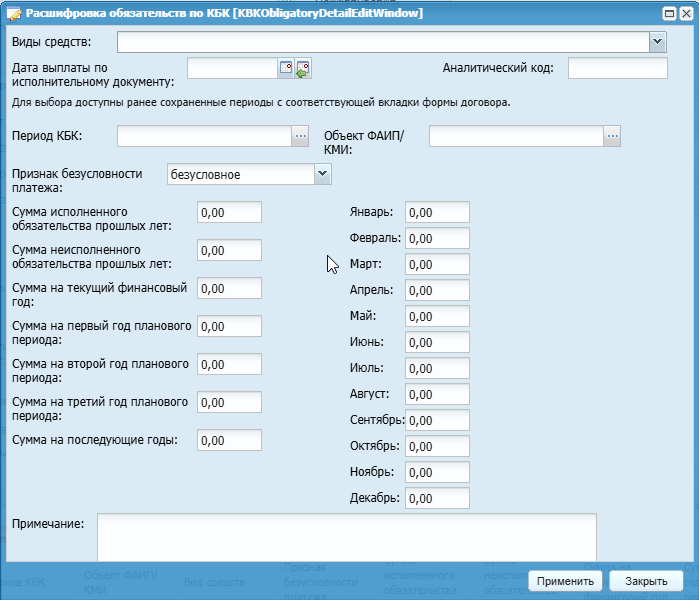Viewport: 699px width, 600px height.
Task: Select the Сумма на последующие годы field
Action: click(229, 440)
